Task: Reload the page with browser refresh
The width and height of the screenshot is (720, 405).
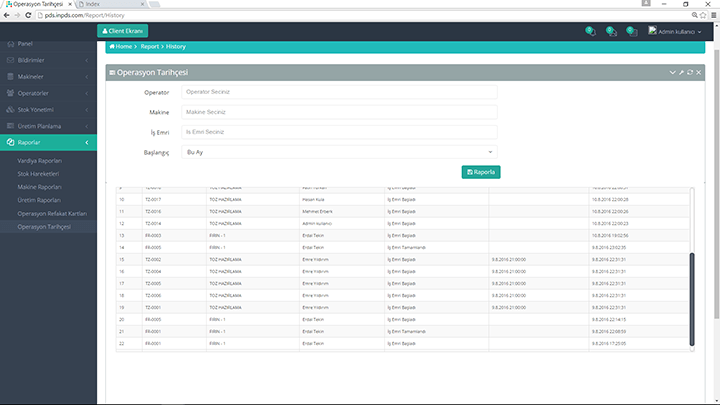Action: pyautogui.click(x=28, y=15)
